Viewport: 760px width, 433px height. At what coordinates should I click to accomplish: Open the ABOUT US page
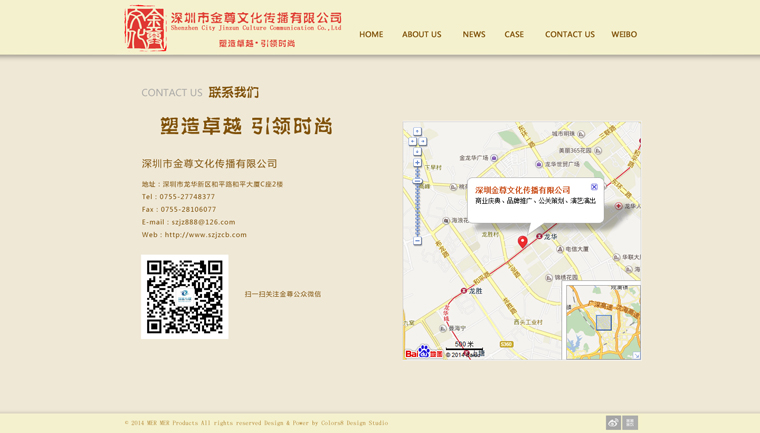pyautogui.click(x=421, y=34)
